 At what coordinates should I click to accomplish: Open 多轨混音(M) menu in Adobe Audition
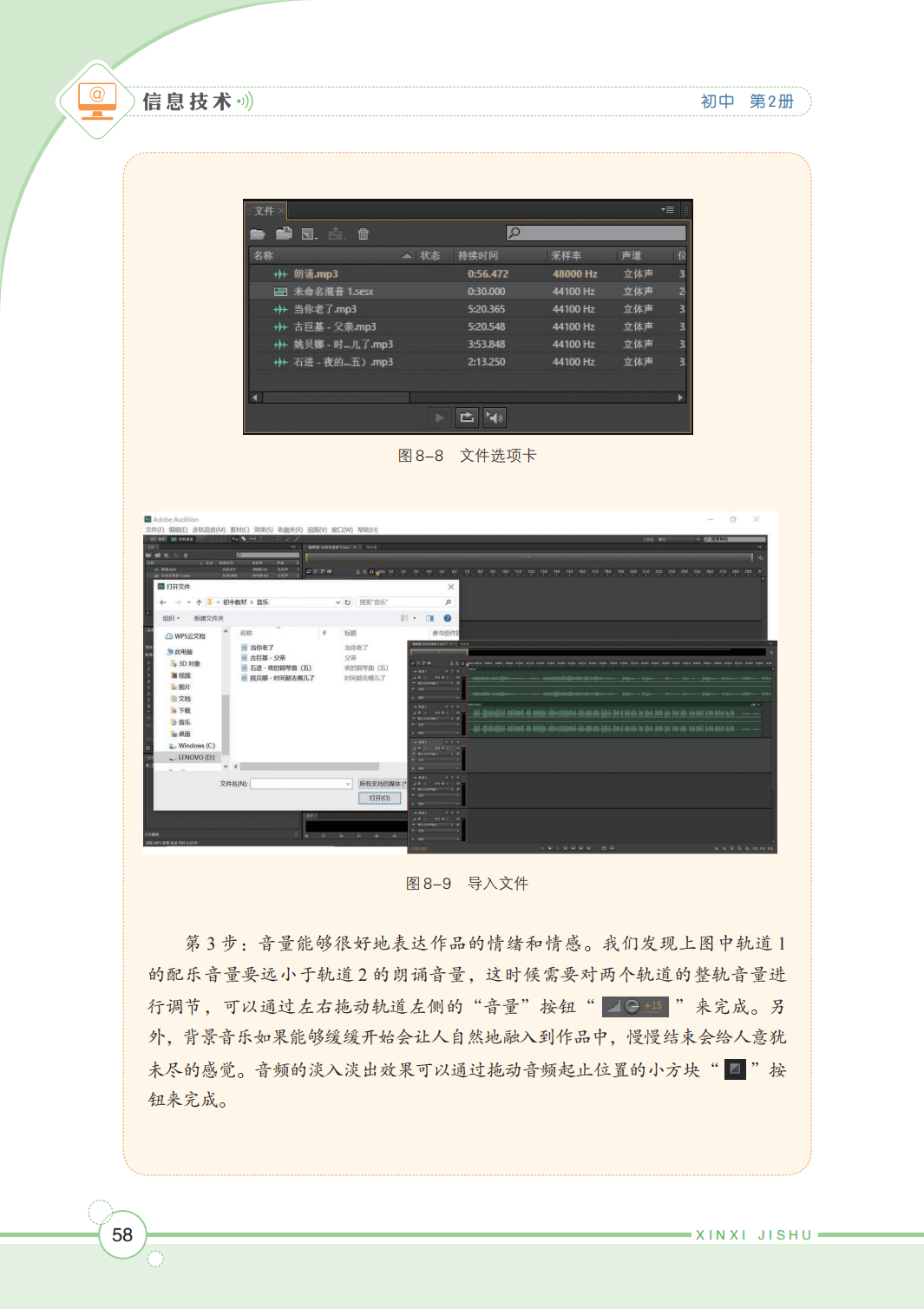208,530
